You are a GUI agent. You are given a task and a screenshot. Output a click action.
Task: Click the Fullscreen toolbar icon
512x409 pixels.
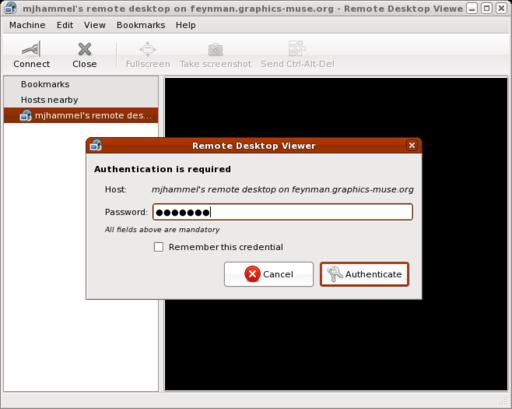[148, 49]
